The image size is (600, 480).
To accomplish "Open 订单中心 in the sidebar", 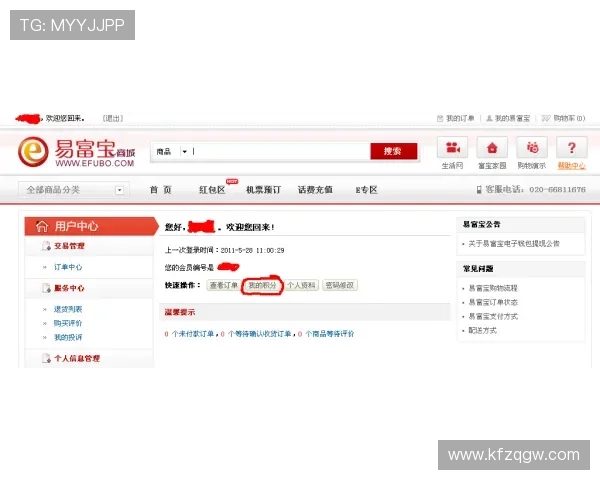I will pyautogui.click(x=68, y=267).
